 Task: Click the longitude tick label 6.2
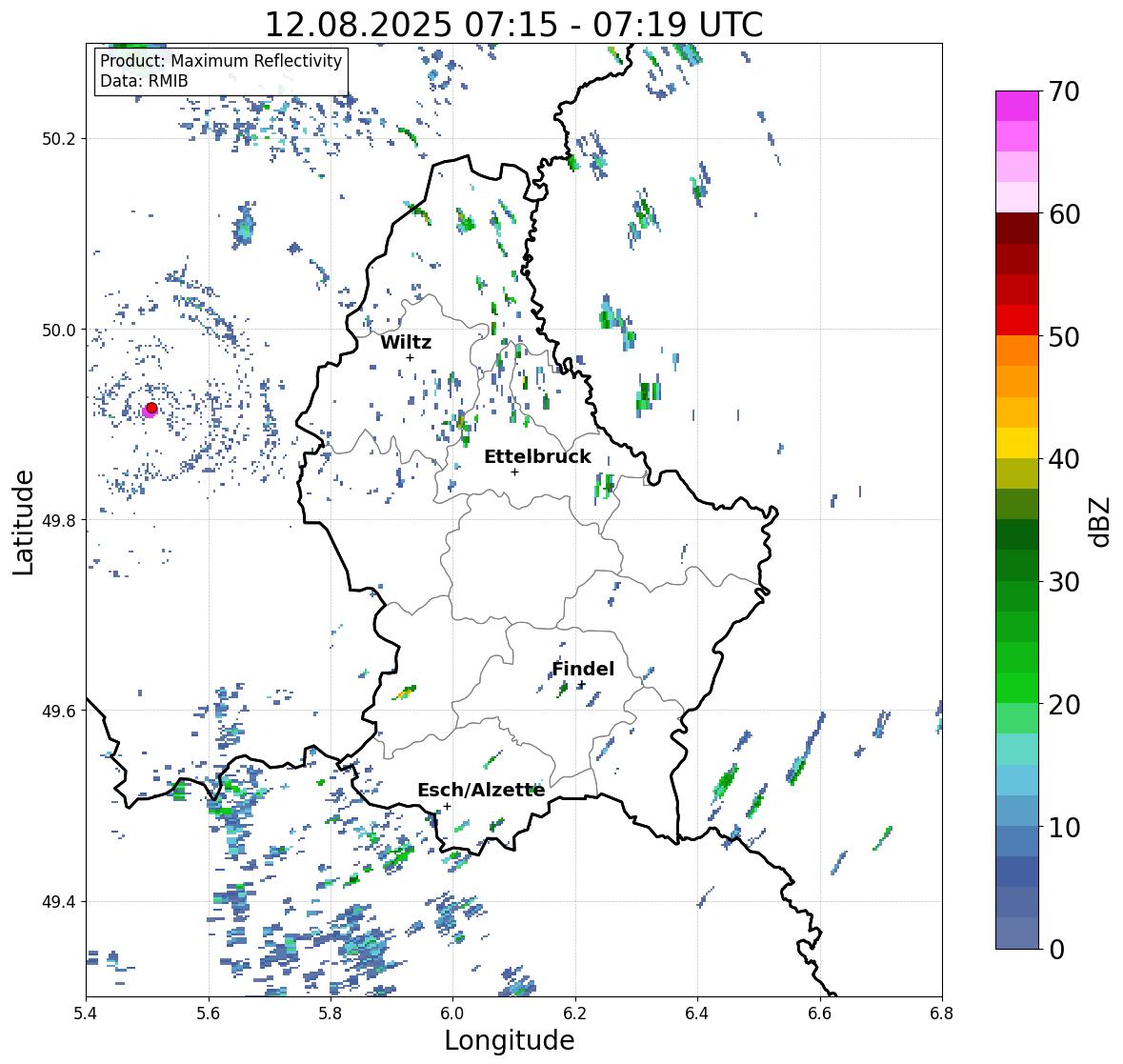point(575,1014)
